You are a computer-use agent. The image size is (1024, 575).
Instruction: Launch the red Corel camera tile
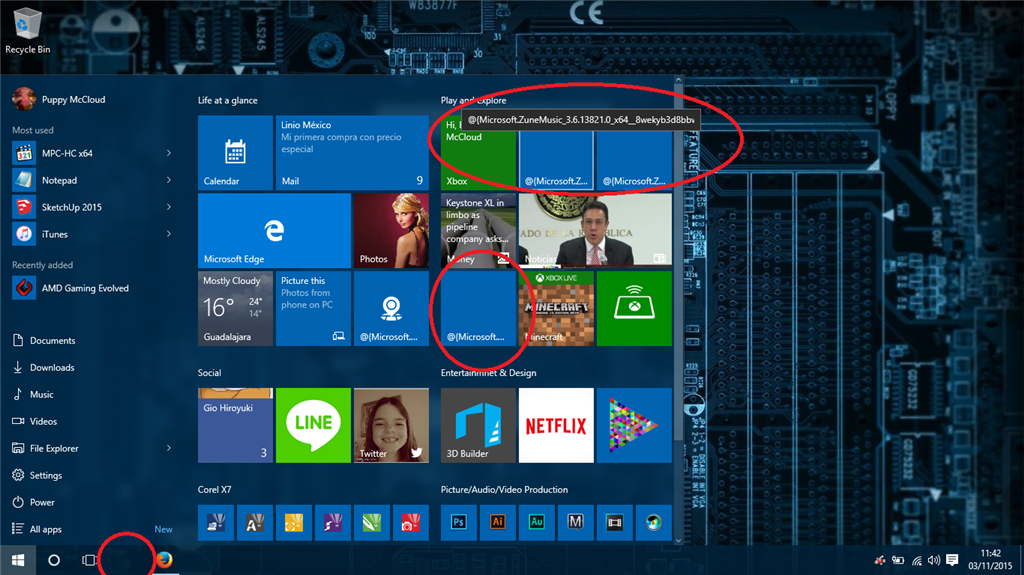pyautogui.click(x=411, y=523)
